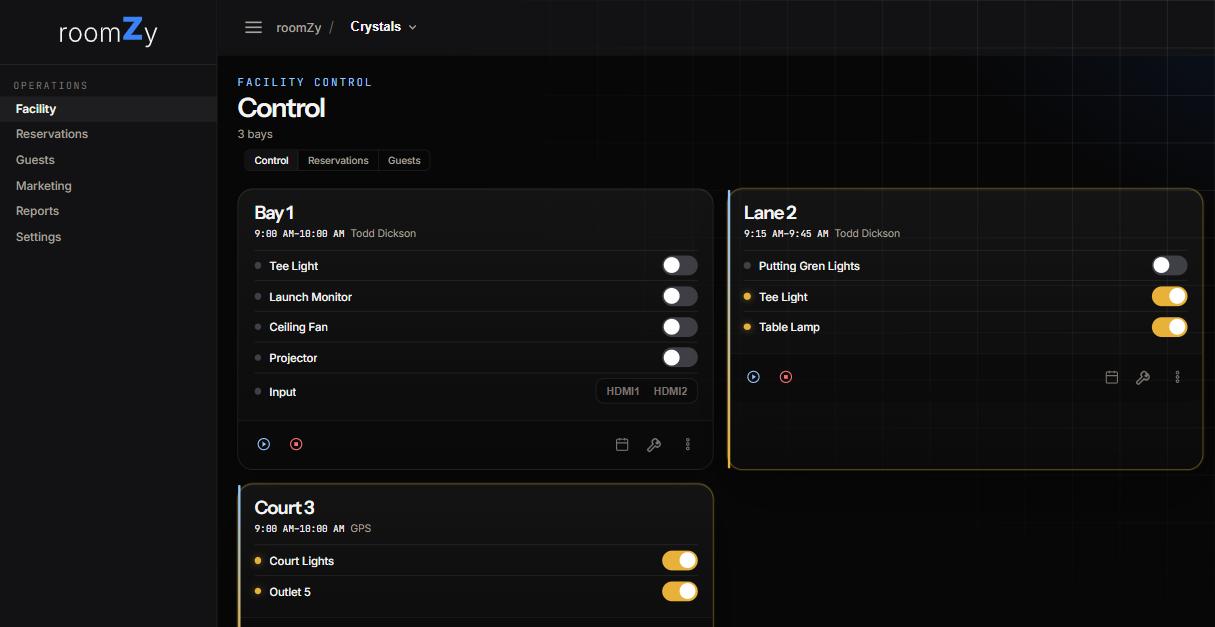The height and width of the screenshot is (627, 1215).
Task: Select HDMI1 input for Bay 1
Action: coord(623,391)
